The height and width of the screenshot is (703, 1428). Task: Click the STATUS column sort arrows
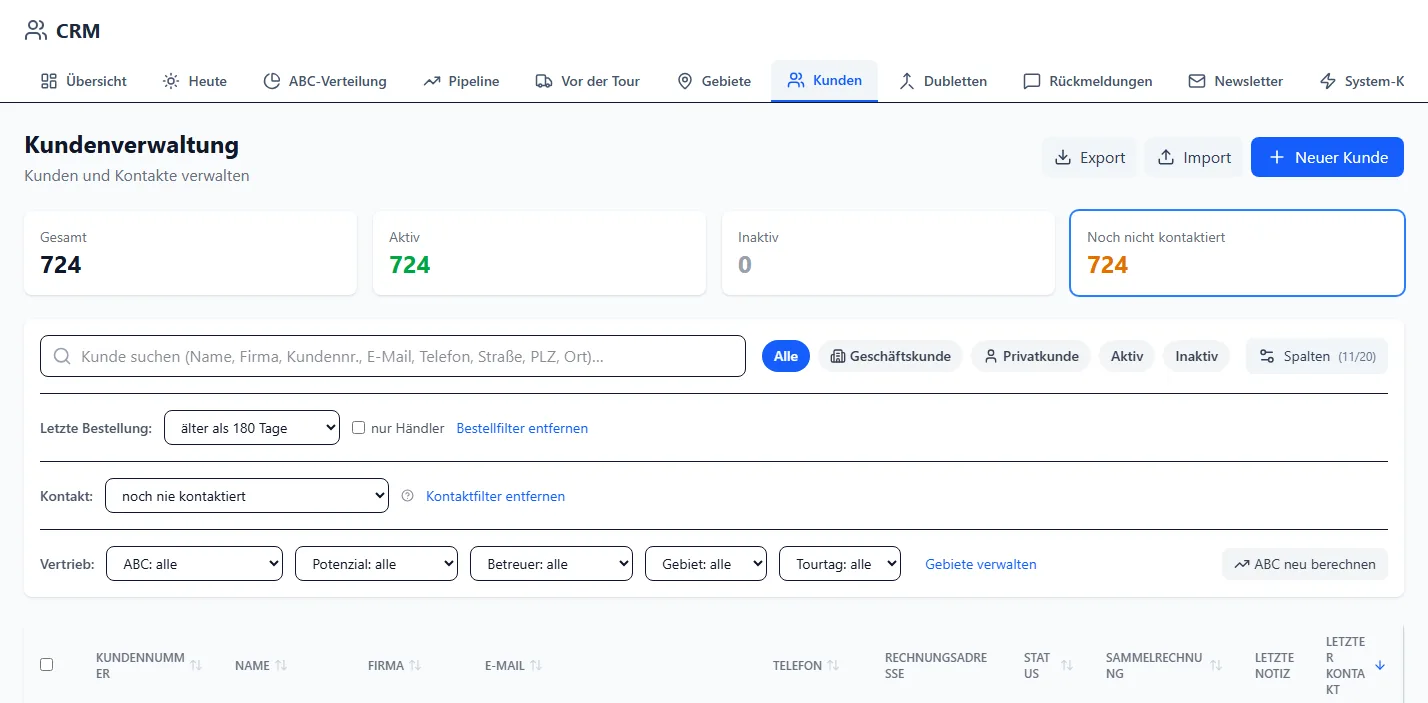click(1067, 665)
